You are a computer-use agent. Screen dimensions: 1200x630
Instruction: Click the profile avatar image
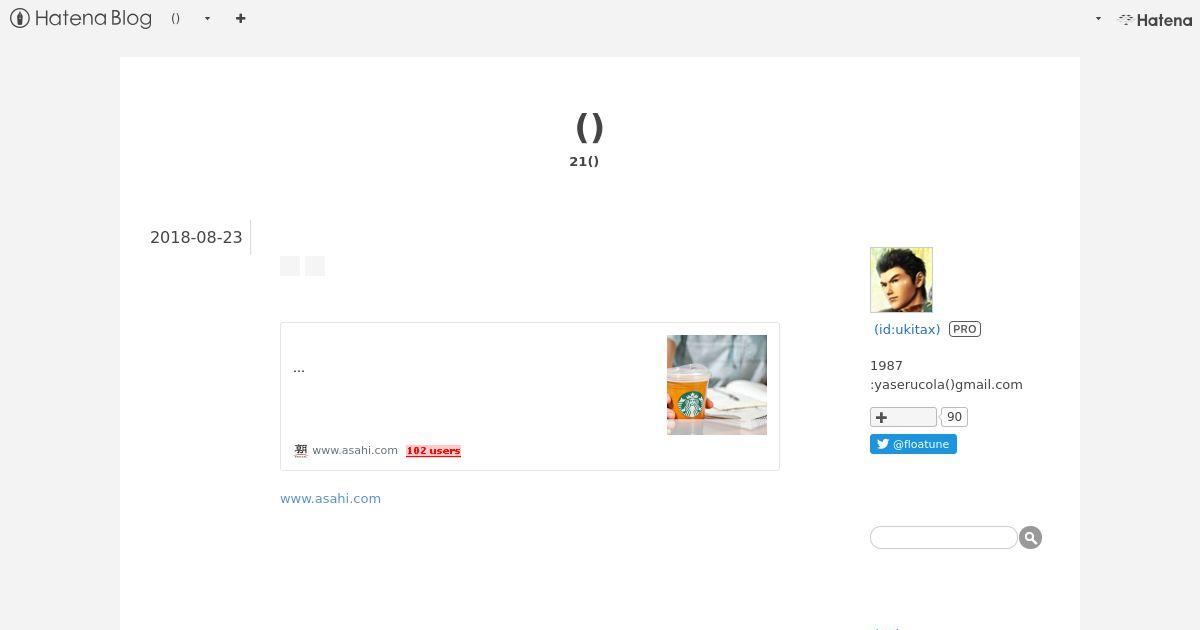click(901, 280)
